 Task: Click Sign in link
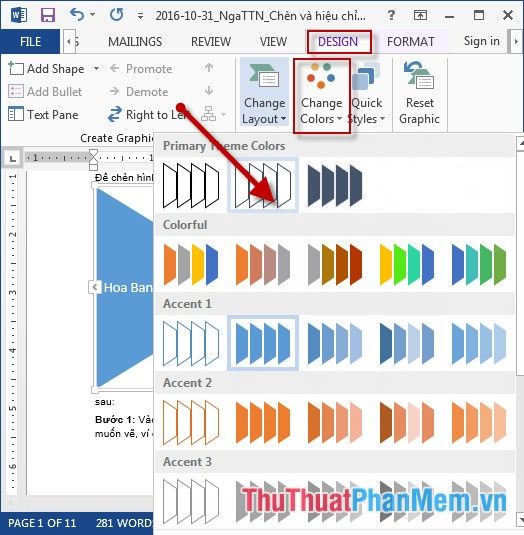481,41
